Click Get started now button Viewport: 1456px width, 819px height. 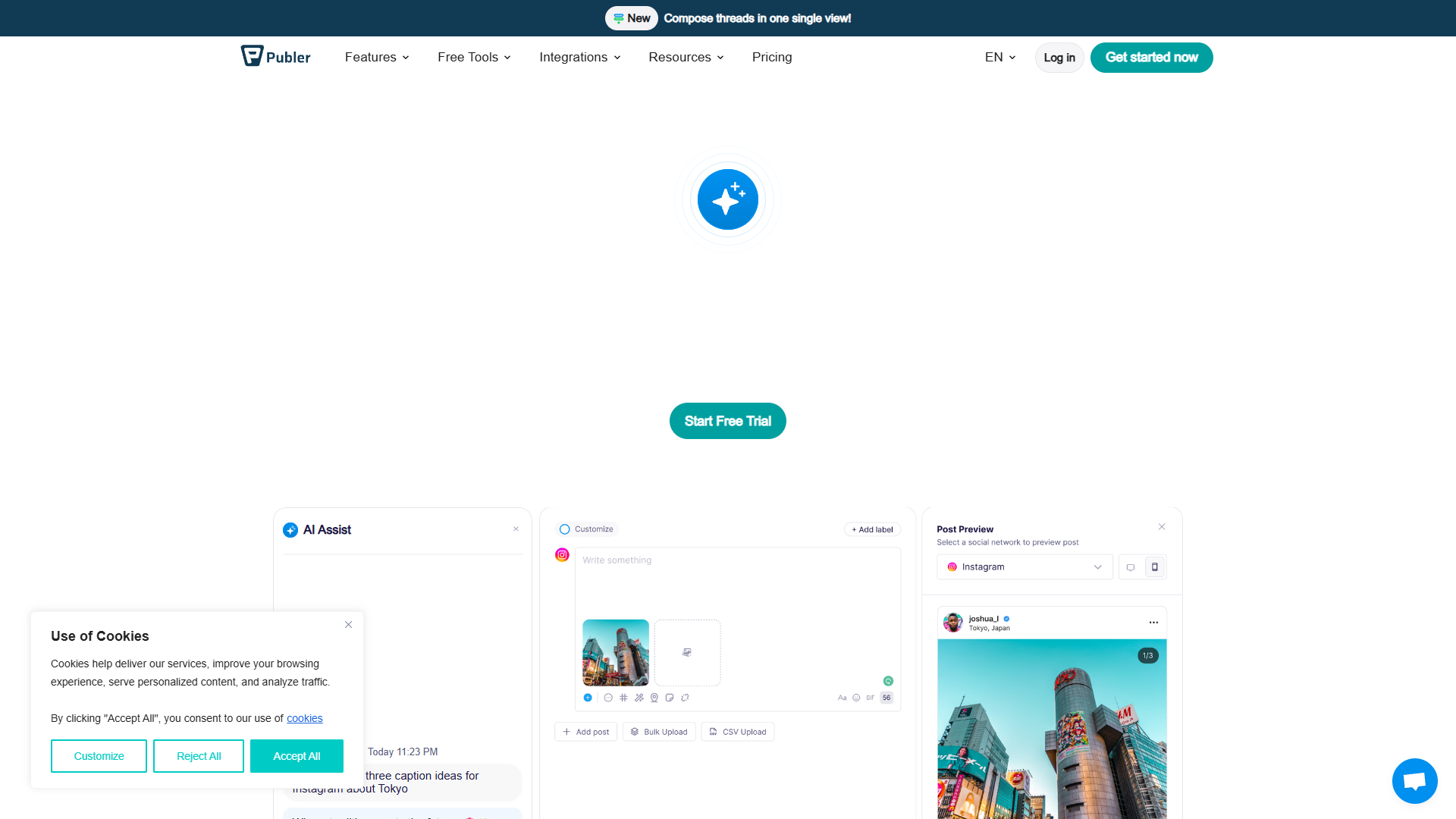(x=1151, y=58)
